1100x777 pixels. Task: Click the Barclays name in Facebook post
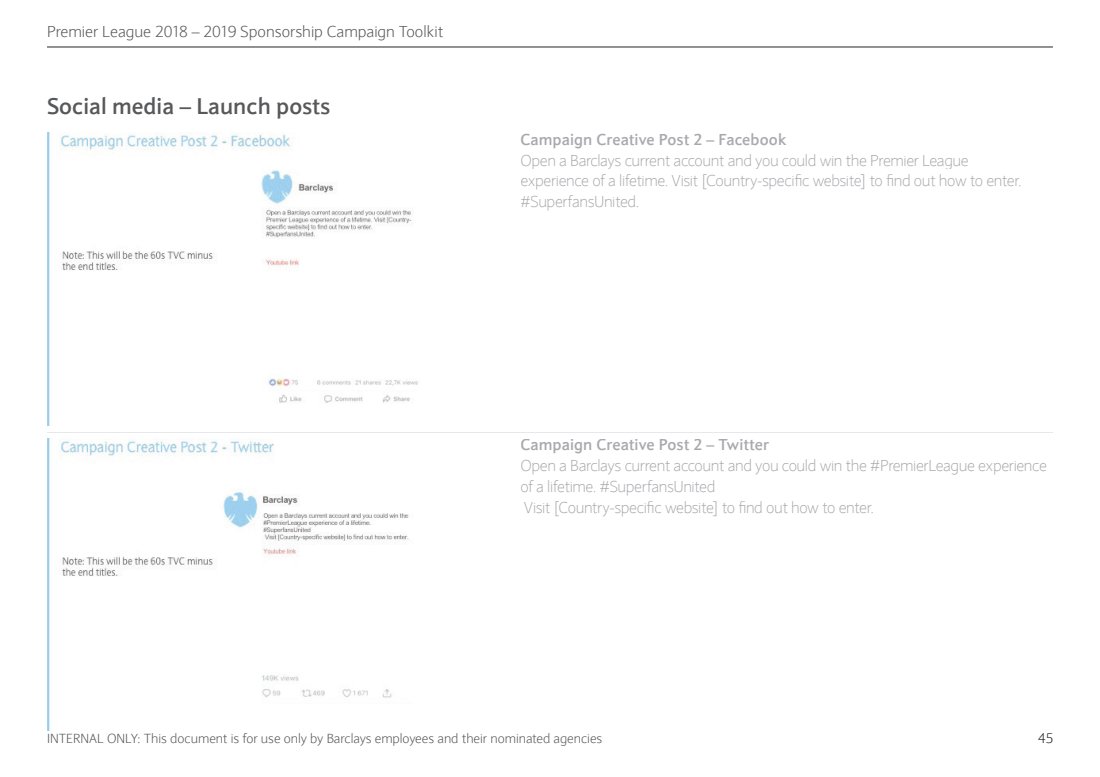[315, 188]
